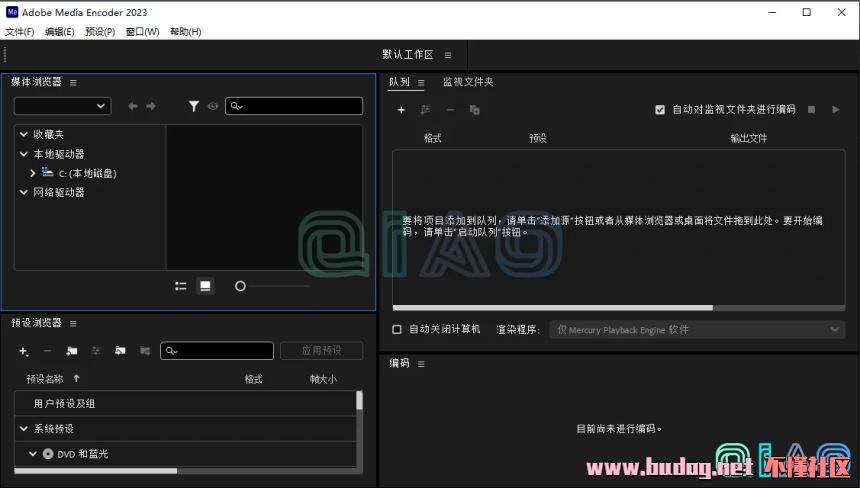Expand the C: (本地磁盘) drive
860x488 pixels.
[32, 173]
